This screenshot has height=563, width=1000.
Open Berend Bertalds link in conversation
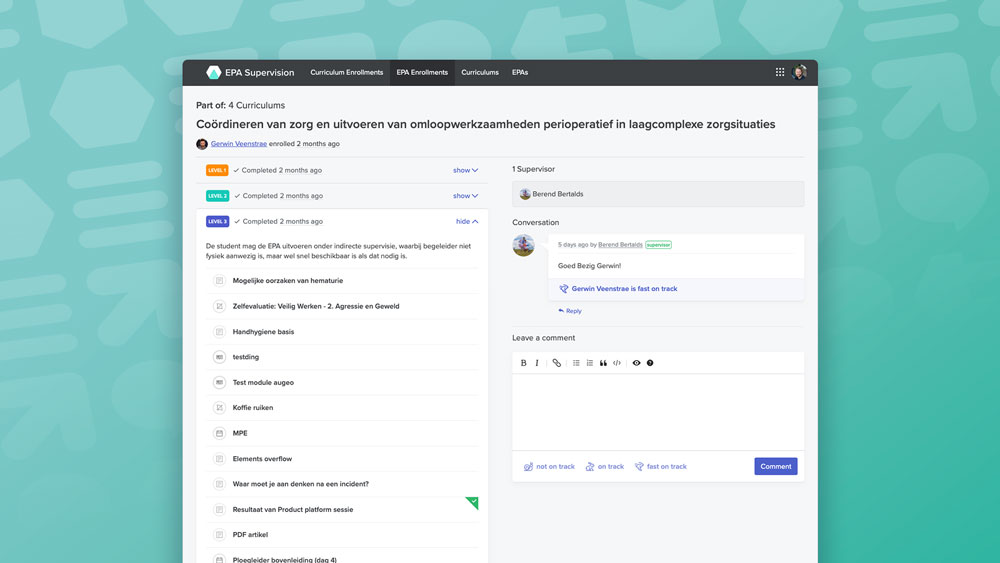(621, 245)
